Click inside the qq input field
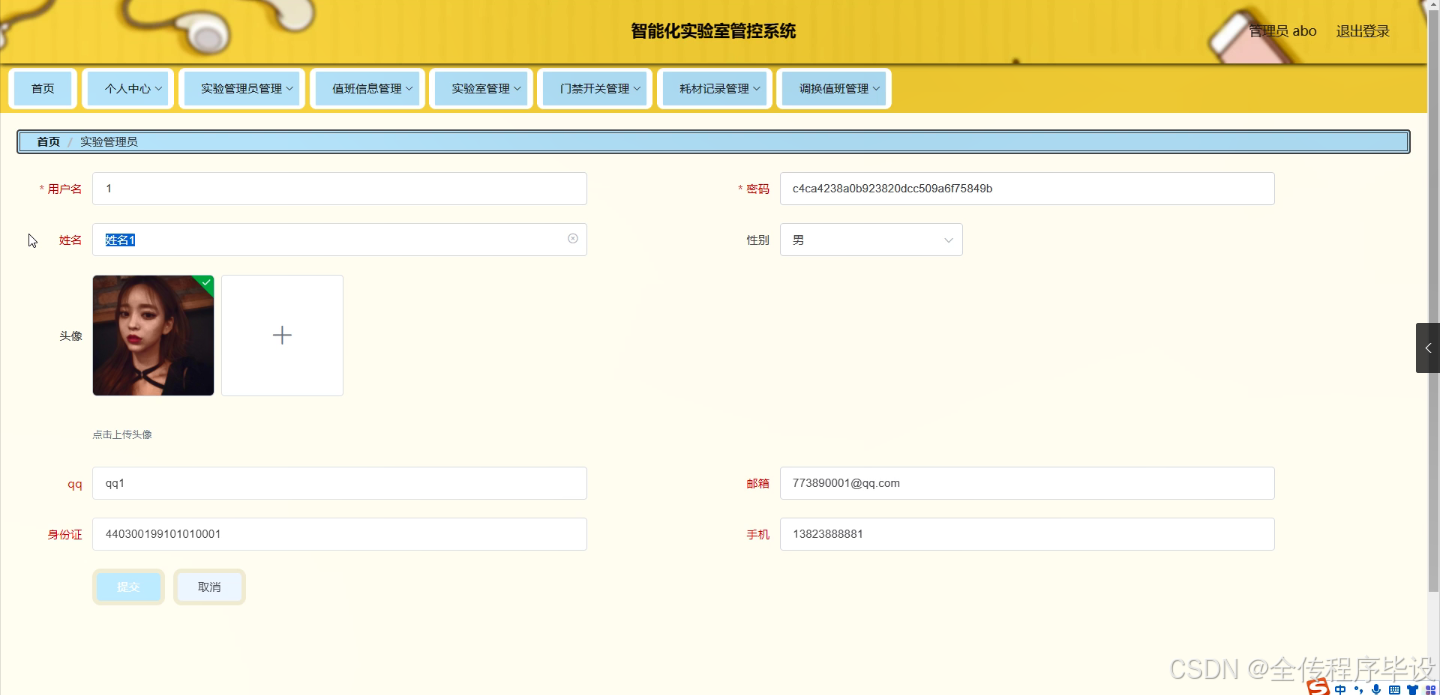The image size is (1440, 695). [x=339, y=483]
